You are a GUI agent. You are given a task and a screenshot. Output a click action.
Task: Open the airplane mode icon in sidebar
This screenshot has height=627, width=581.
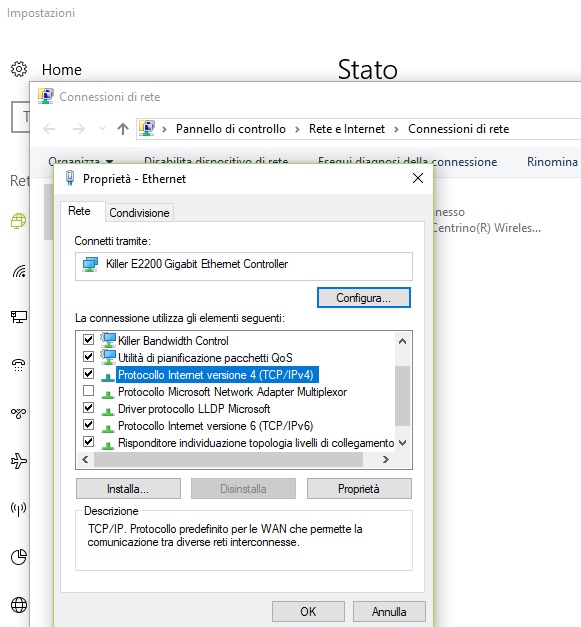tap(19, 461)
